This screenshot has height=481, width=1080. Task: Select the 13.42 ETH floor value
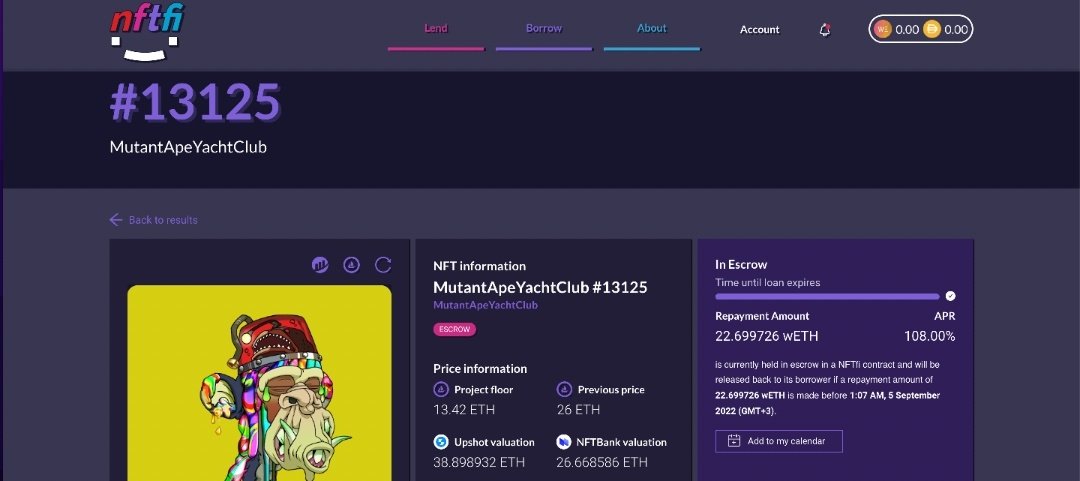click(464, 409)
